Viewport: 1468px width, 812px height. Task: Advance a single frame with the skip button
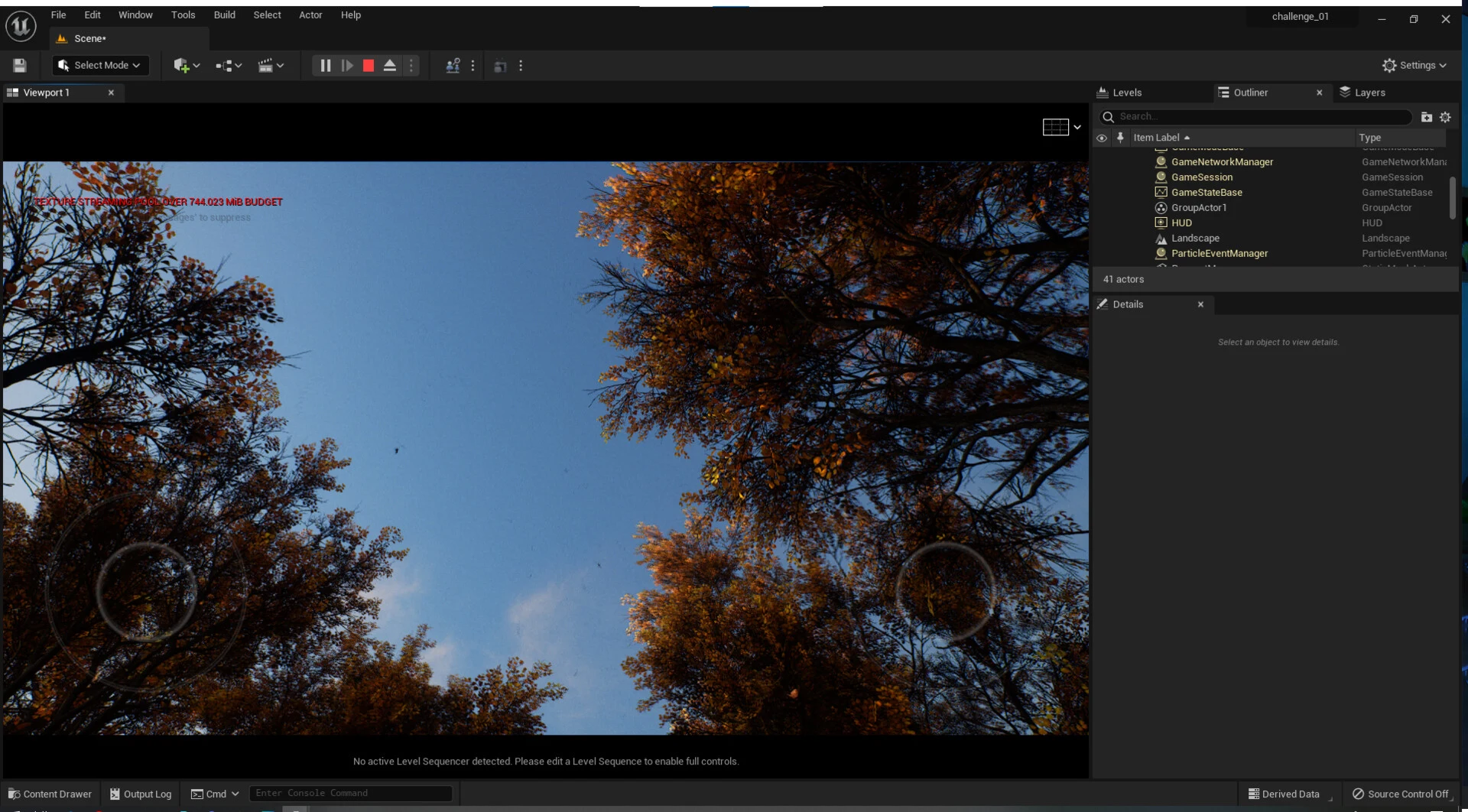click(346, 66)
